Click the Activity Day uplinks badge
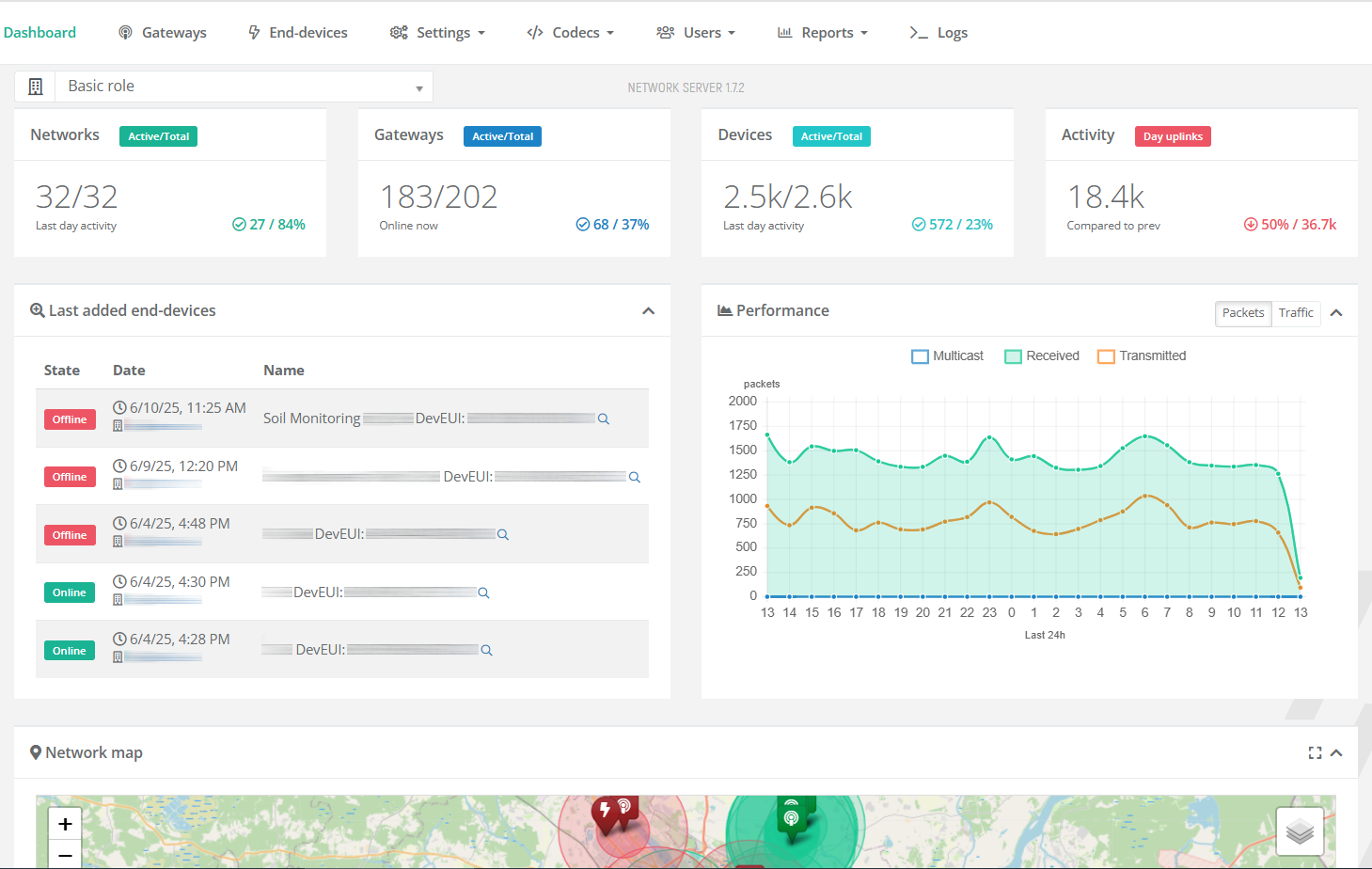Viewport: 1372px width, 869px height. (x=1173, y=136)
